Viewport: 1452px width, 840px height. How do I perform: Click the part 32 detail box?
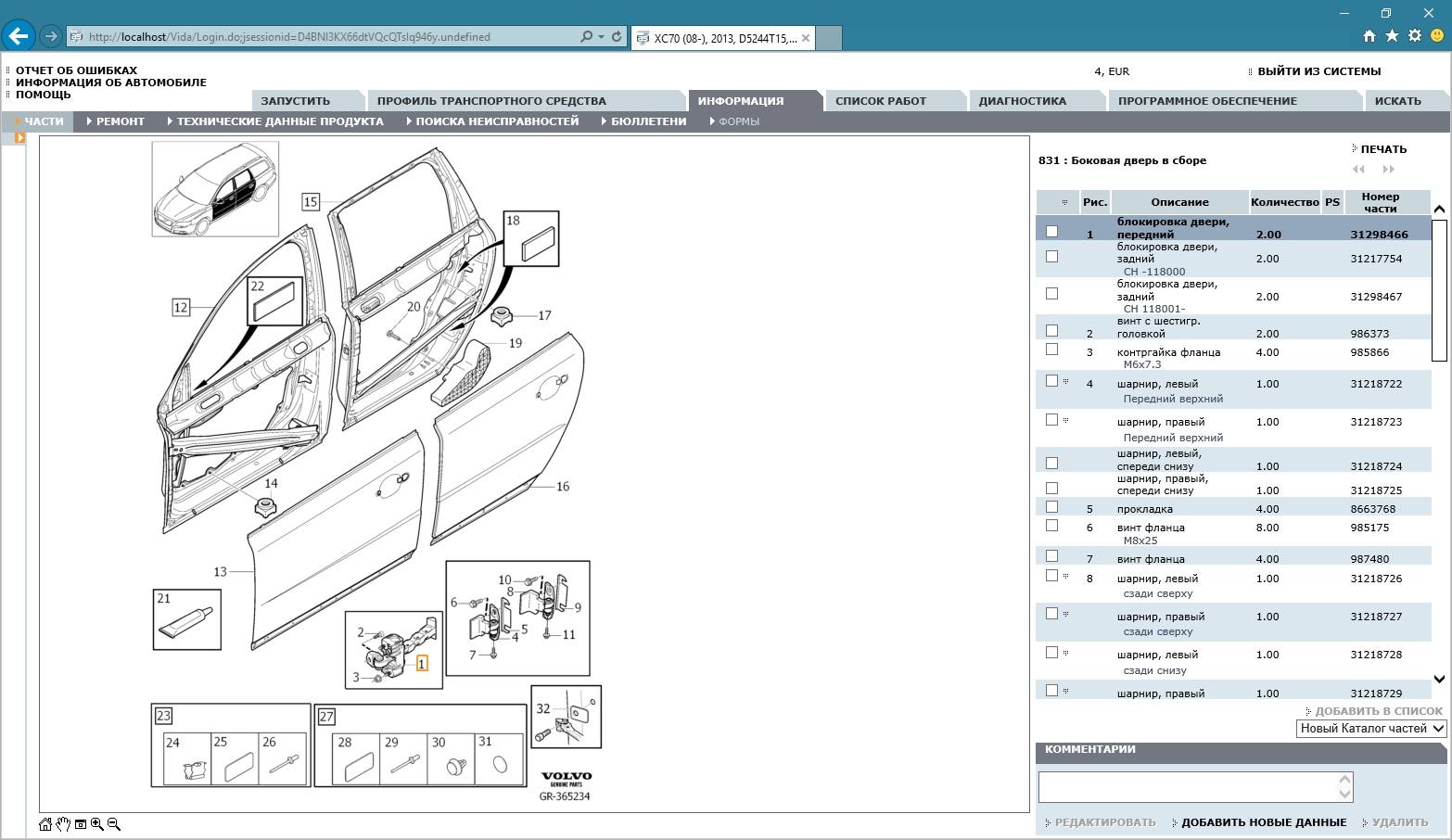click(567, 717)
